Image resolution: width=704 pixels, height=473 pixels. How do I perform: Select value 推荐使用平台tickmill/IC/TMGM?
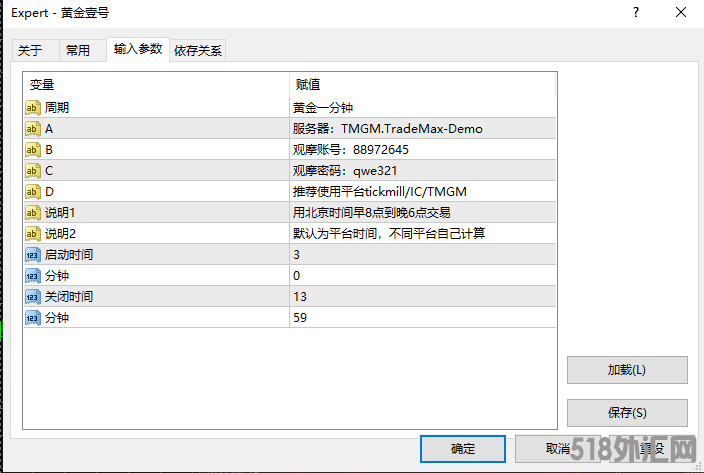click(x=380, y=192)
